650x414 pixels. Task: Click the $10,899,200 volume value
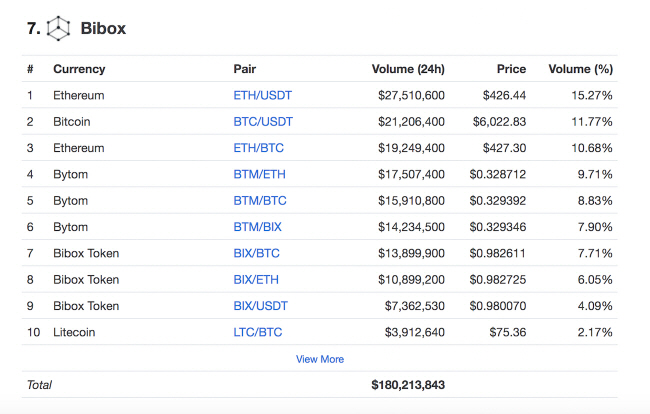(411, 280)
